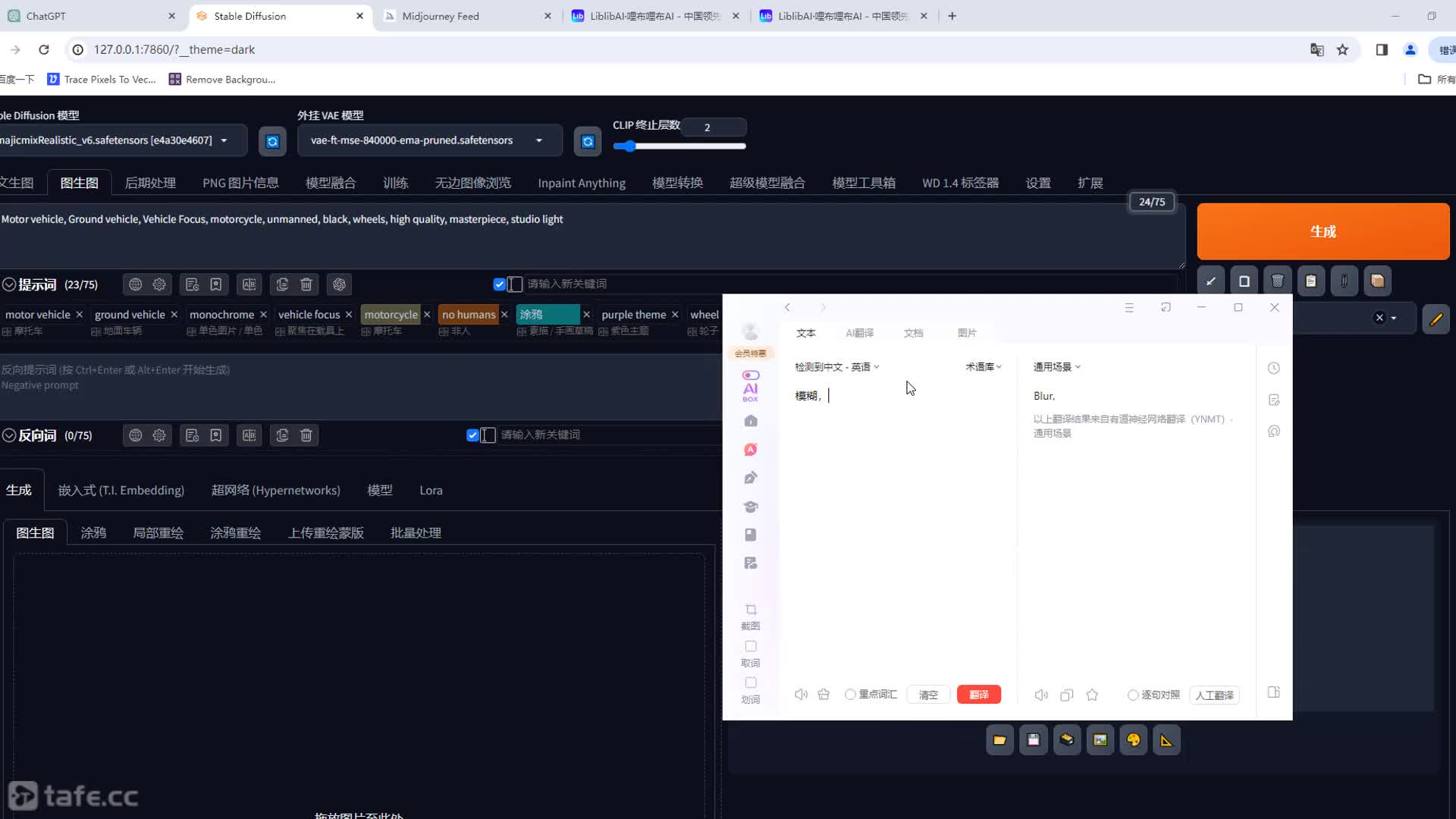Open the 检测到中文 - 英语 language dropdown
Viewport: 1456px width, 819px height.
837,367
